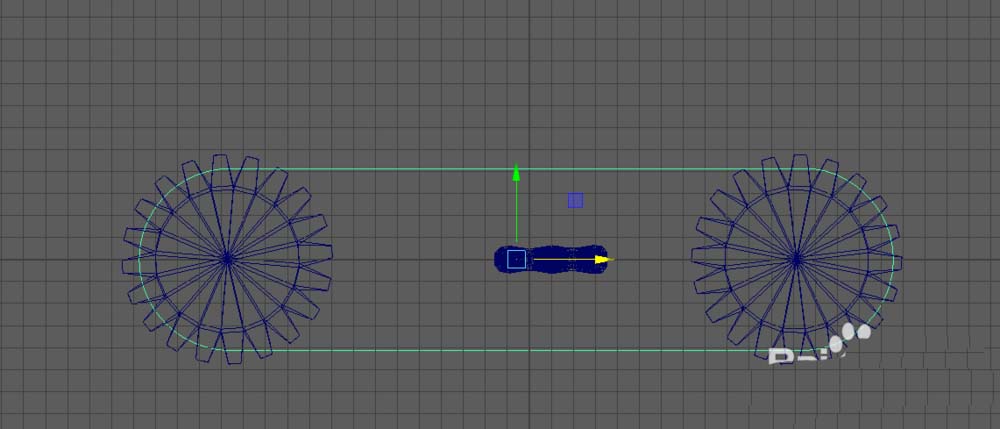
Task: Click the light-blue center square manipulator handle
Action: (517, 259)
